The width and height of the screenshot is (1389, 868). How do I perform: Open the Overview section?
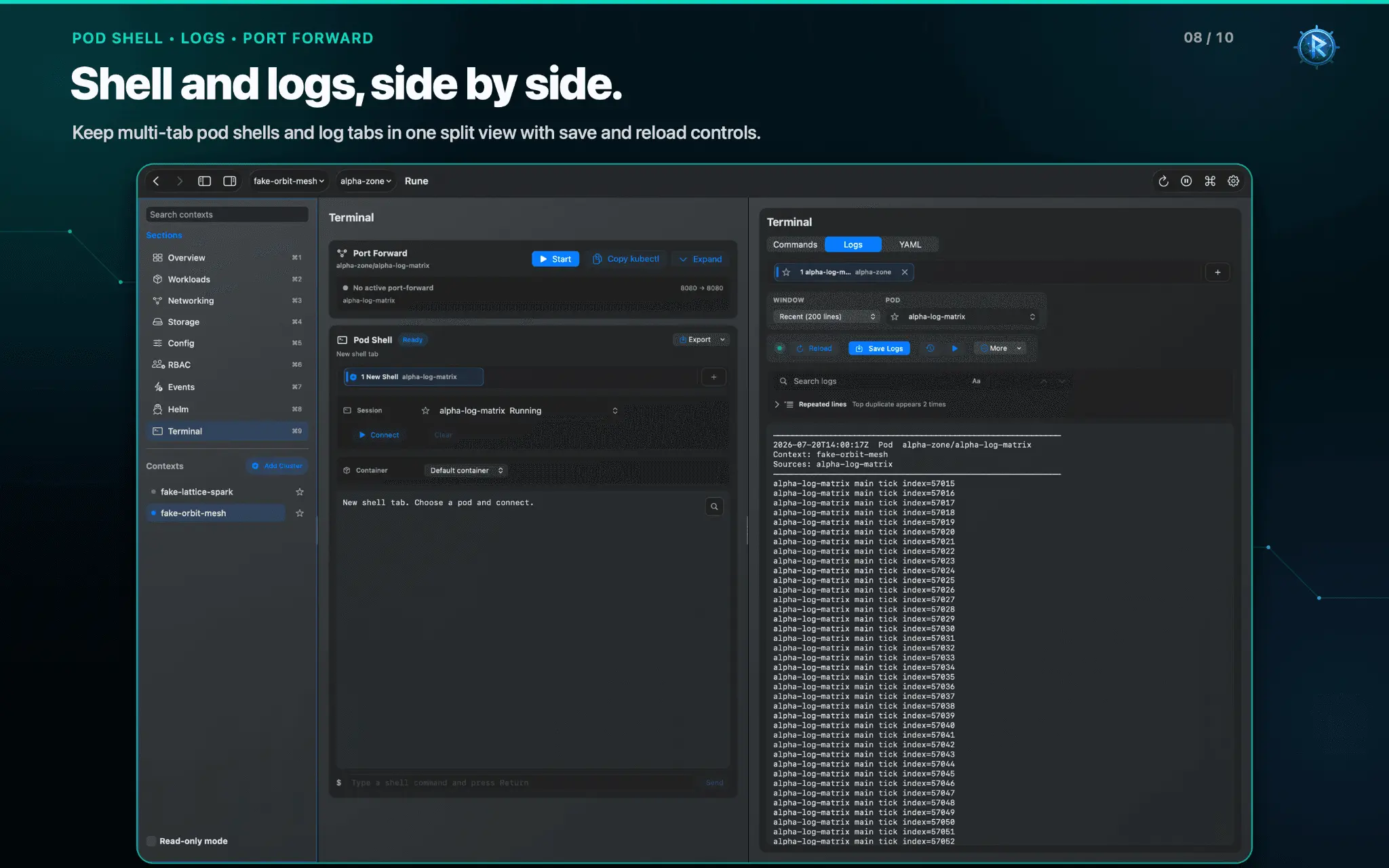tap(227, 258)
